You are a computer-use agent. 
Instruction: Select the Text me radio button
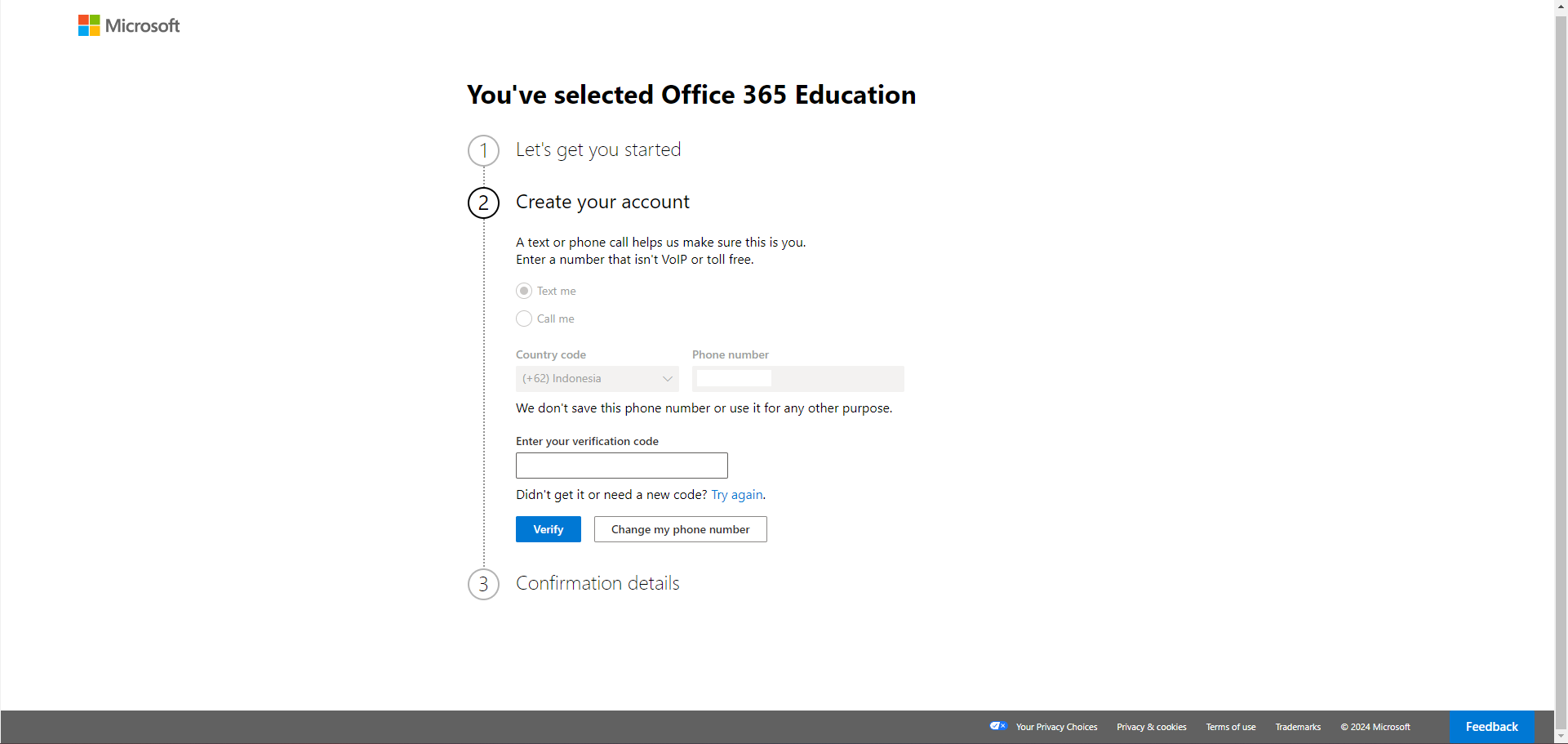(x=524, y=291)
